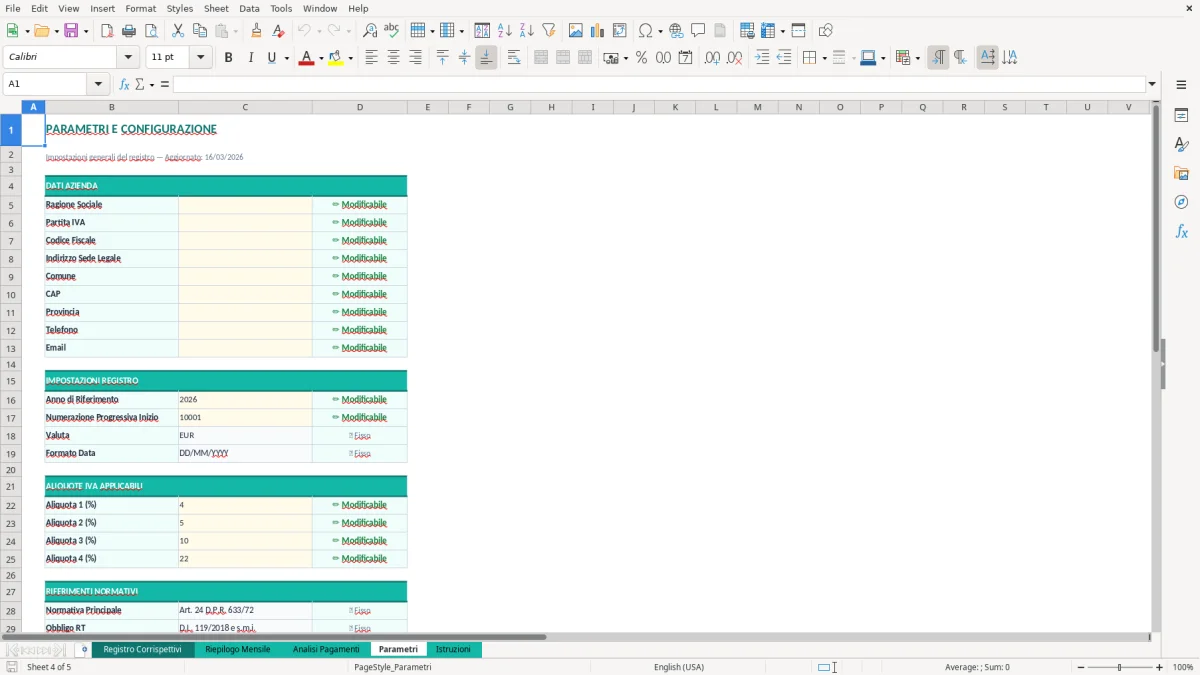Open the Sheet menu
The image size is (1200, 675).
[x=216, y=8]
